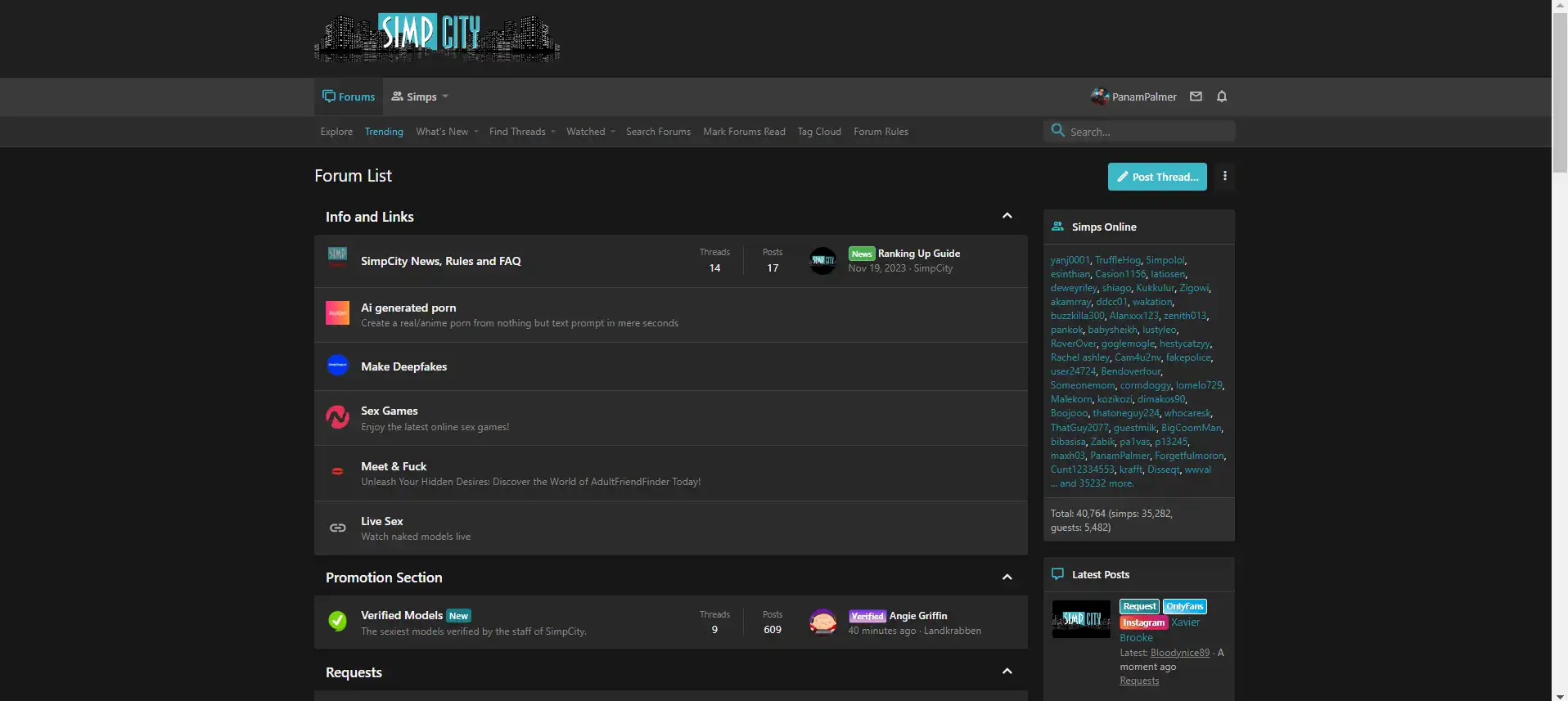Open the Simps Online heading link
The width and height of the screenshot is (1568, 701).
click(x=1104, y=227)
